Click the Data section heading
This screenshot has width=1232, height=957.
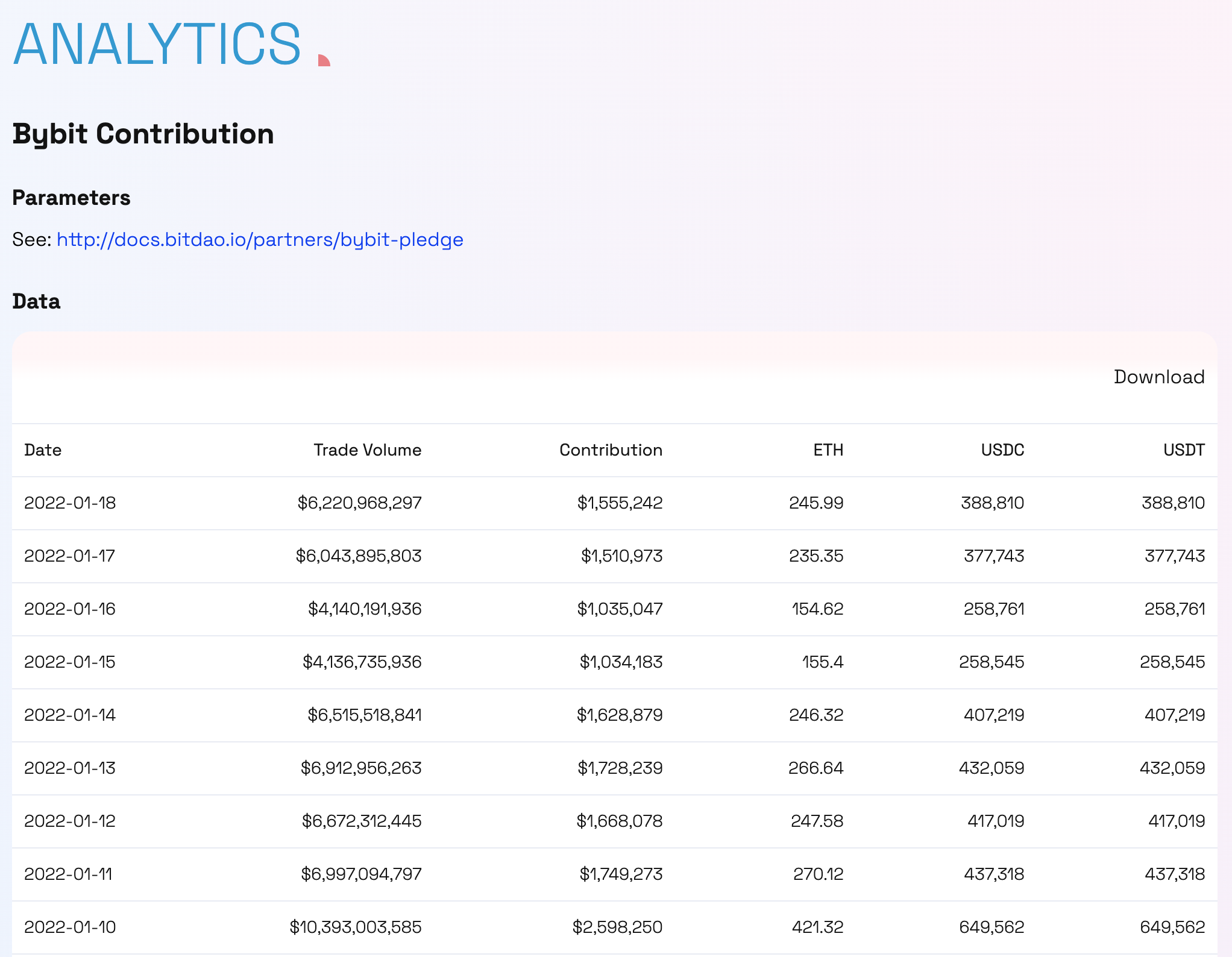tap(36, 301)
